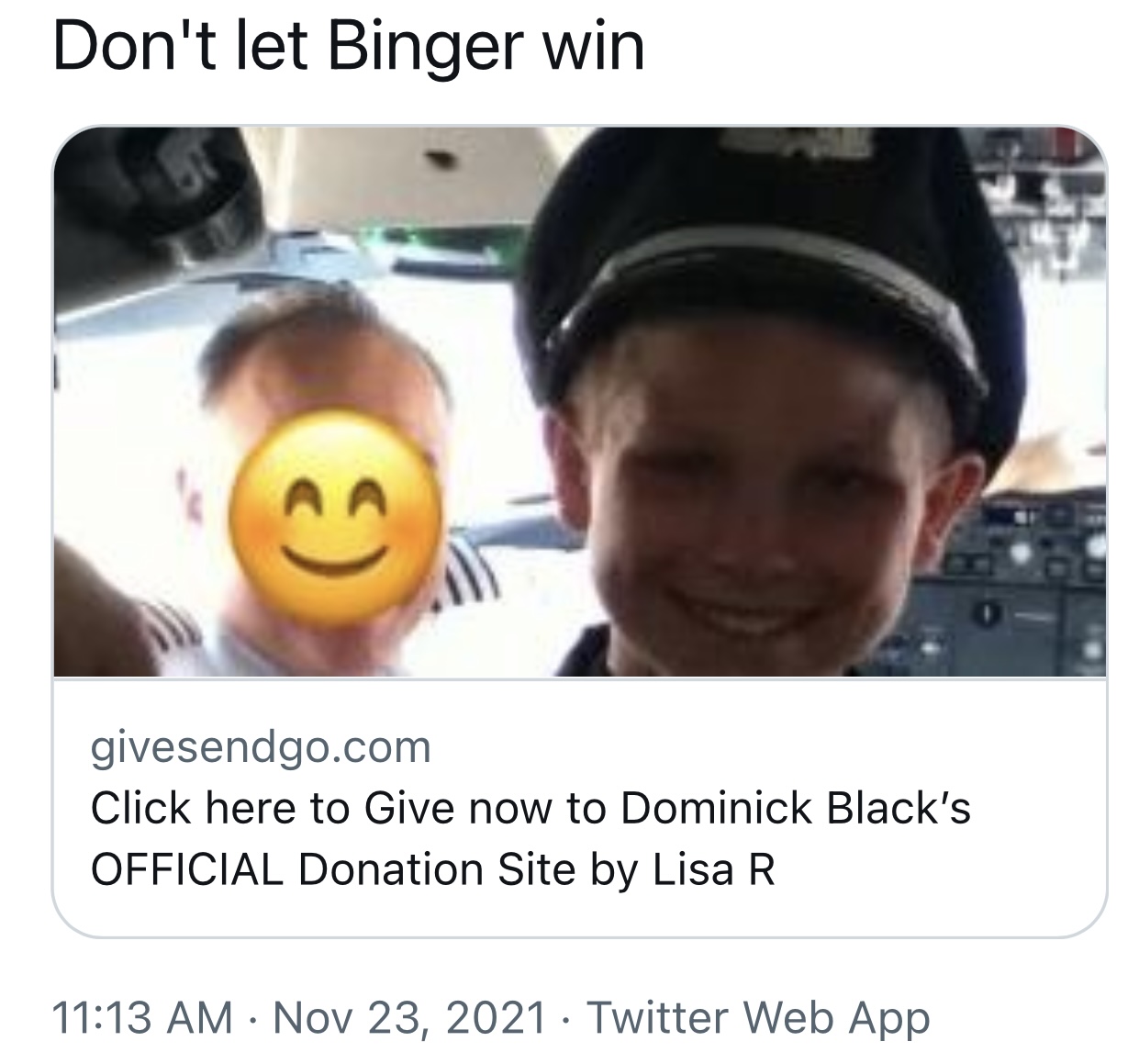
Task: Click the 'Lisa R' author name
Action: [x=714, y=869]
